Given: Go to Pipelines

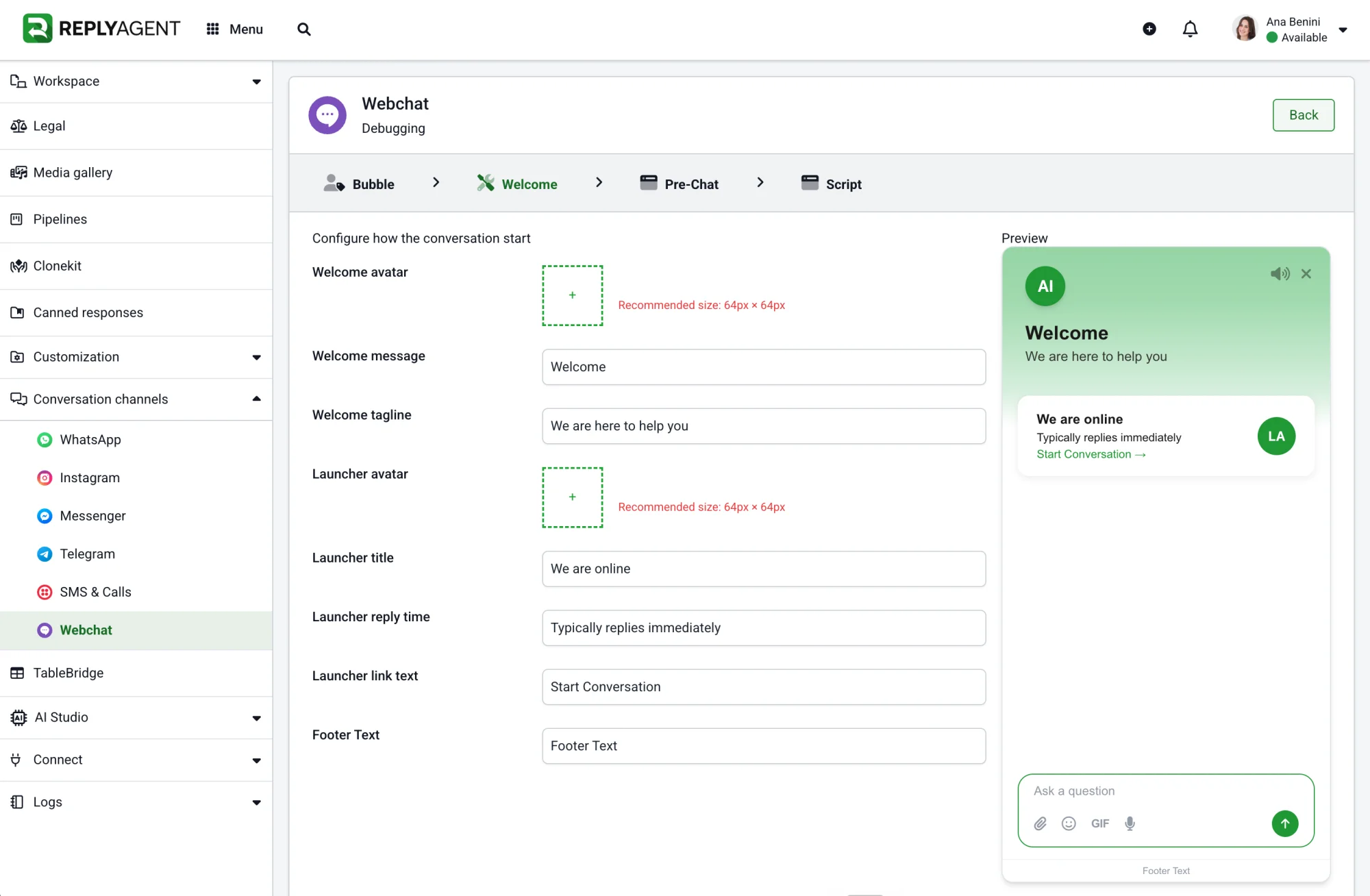Looking at the screenshot, I should [x=136, y=219].
